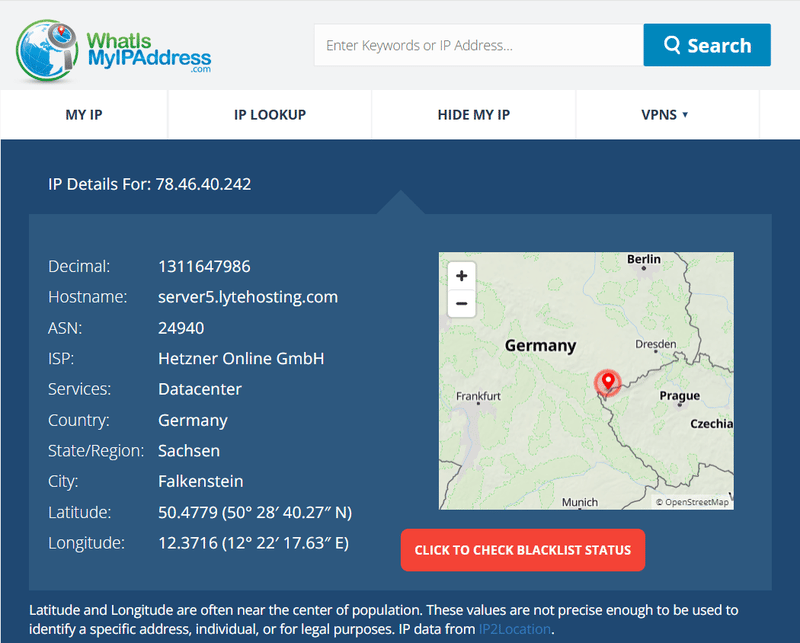
Task: Click the blue Search button
Action: point(707,45)
